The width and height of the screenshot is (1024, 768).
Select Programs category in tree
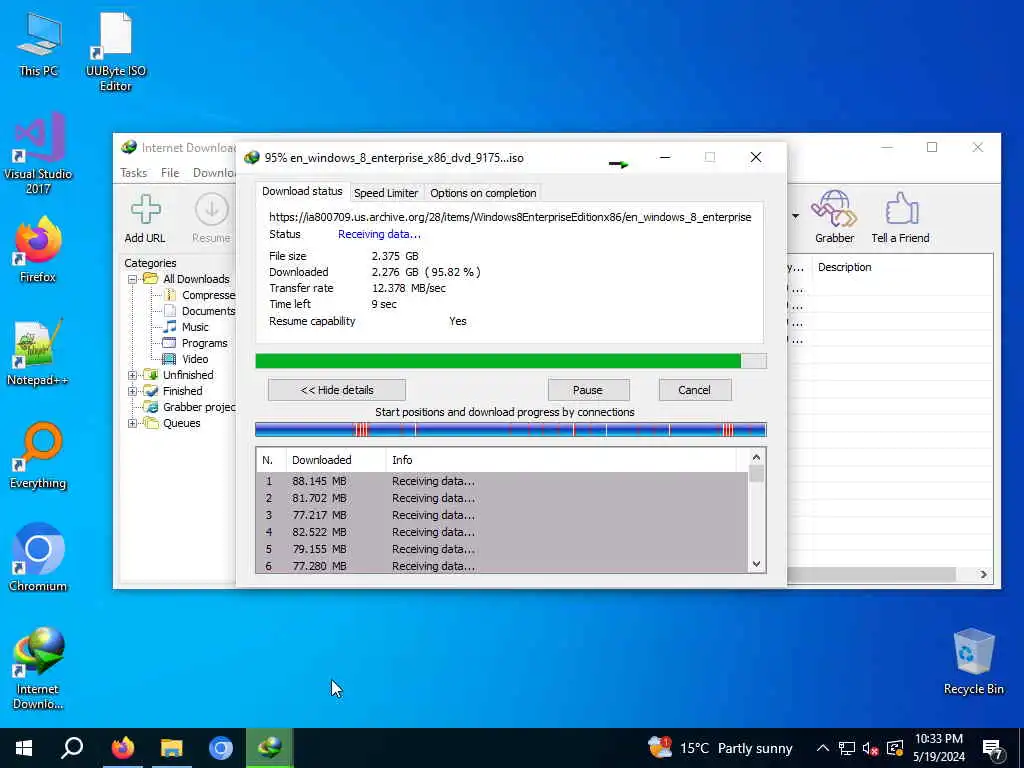pos(196,343)
